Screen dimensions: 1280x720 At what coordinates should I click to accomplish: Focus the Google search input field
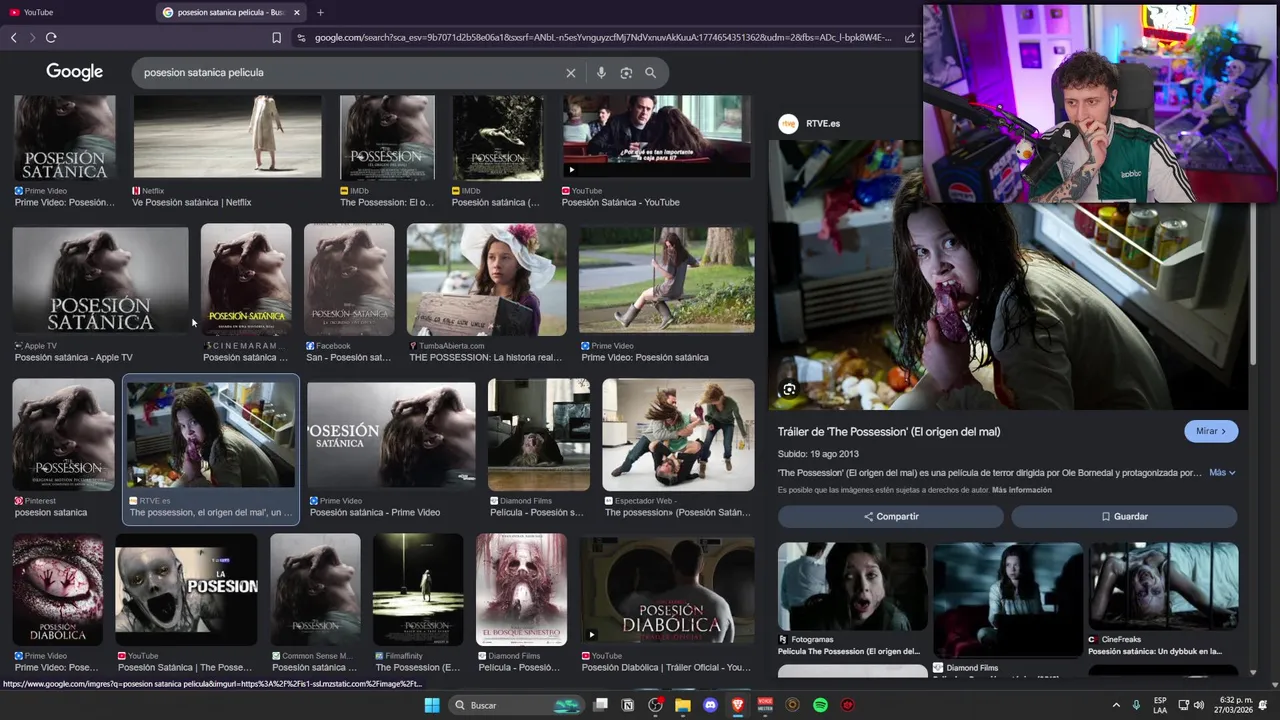[x=350, y=72]
